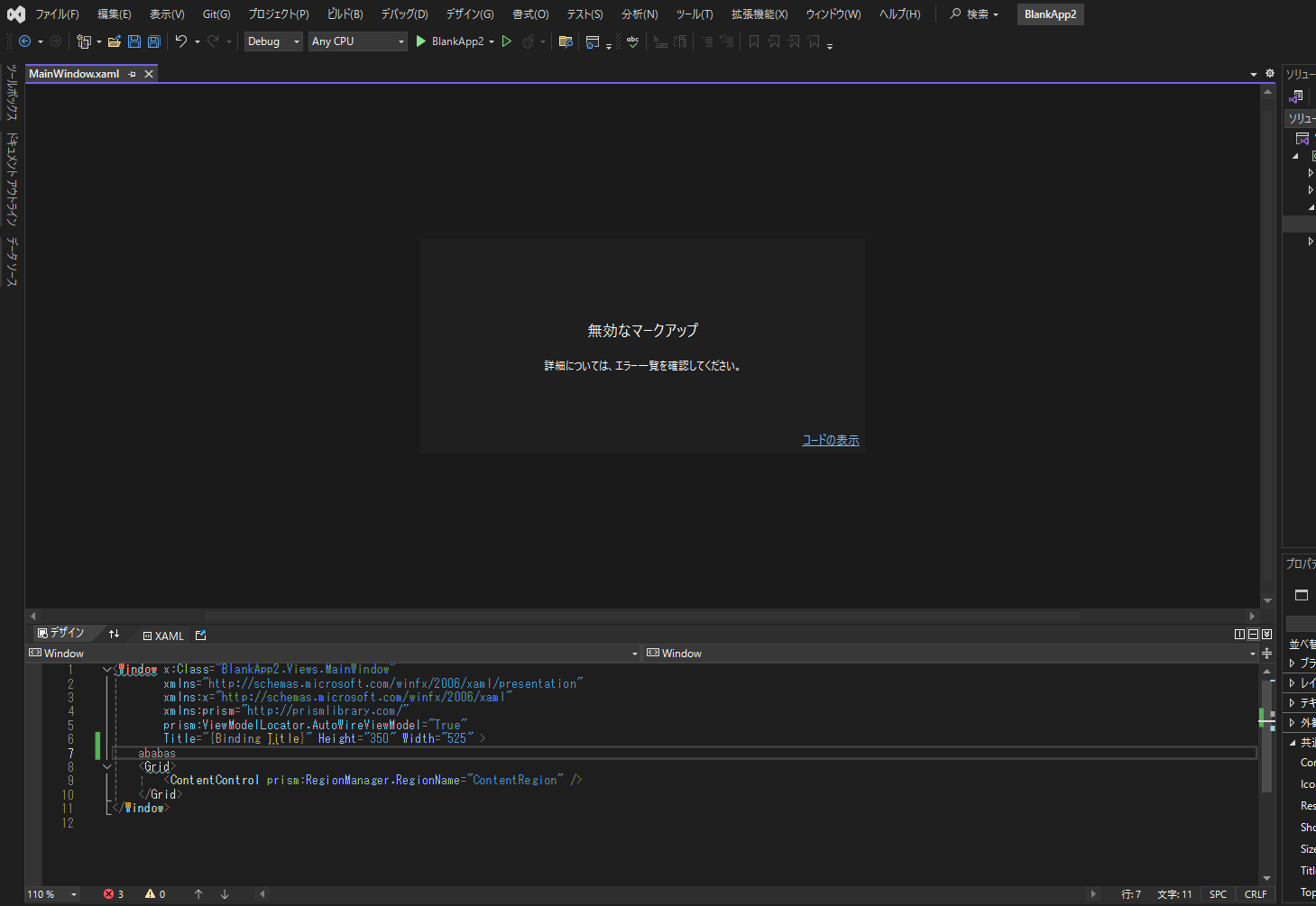Image resolution: width=1316 pixels, height=906 pixels.
Task: Jump to next error with the down arrow
Action: tap(224, 893)
